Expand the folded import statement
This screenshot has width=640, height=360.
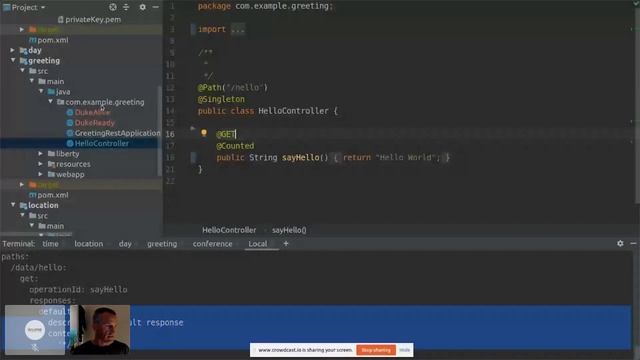pyautogui.click(x=238, y=29)
